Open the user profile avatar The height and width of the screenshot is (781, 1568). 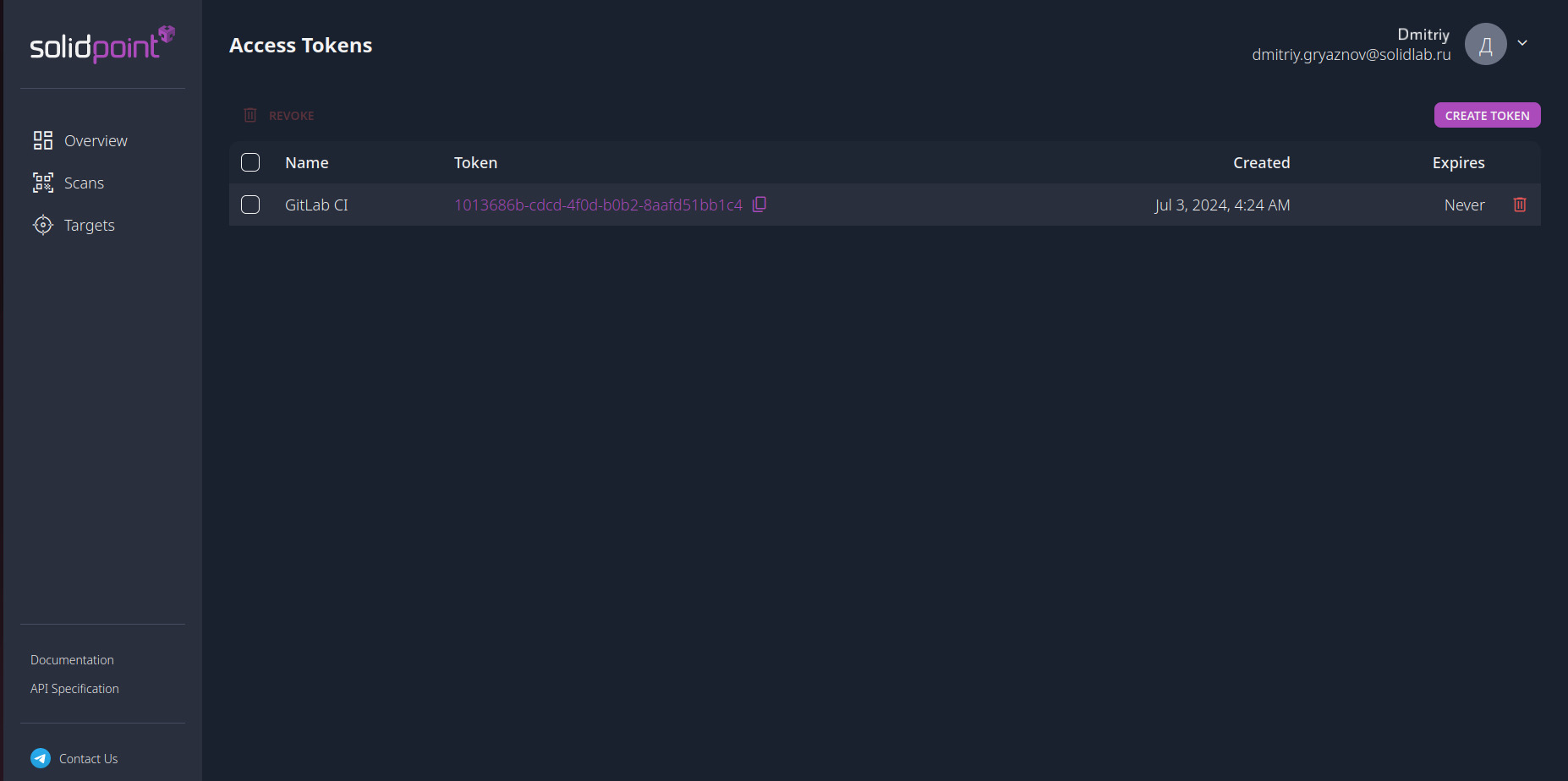click(1486, 43)
